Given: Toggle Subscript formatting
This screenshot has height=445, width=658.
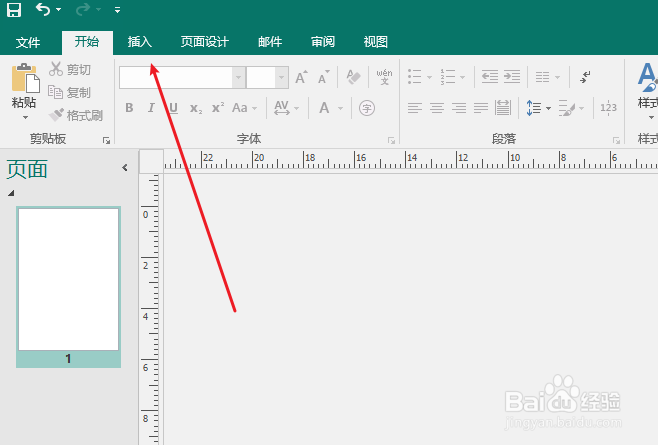Looking at the screenshot, I should 196,108.
